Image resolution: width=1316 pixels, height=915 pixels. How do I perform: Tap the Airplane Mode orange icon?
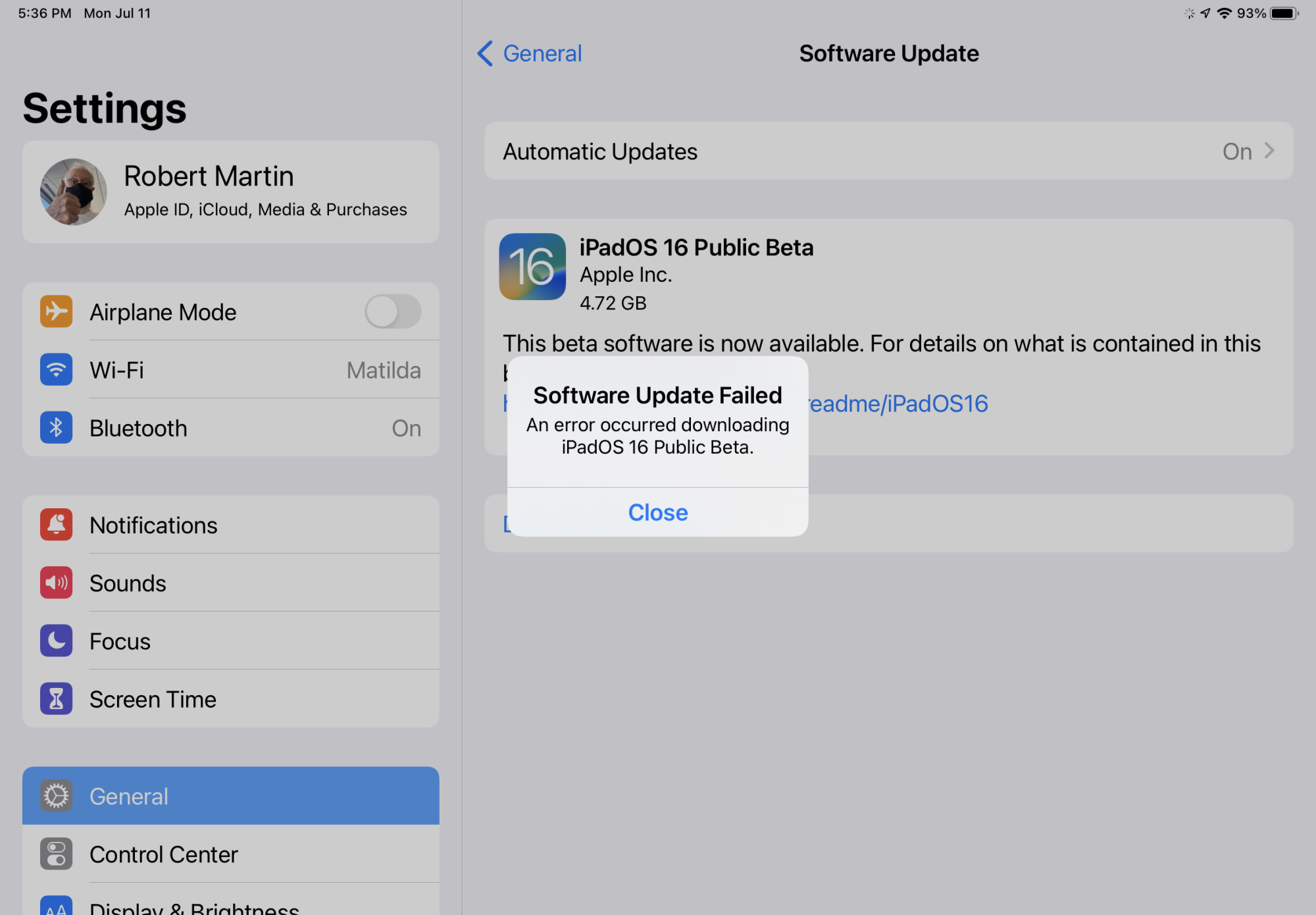click(56, 311)
